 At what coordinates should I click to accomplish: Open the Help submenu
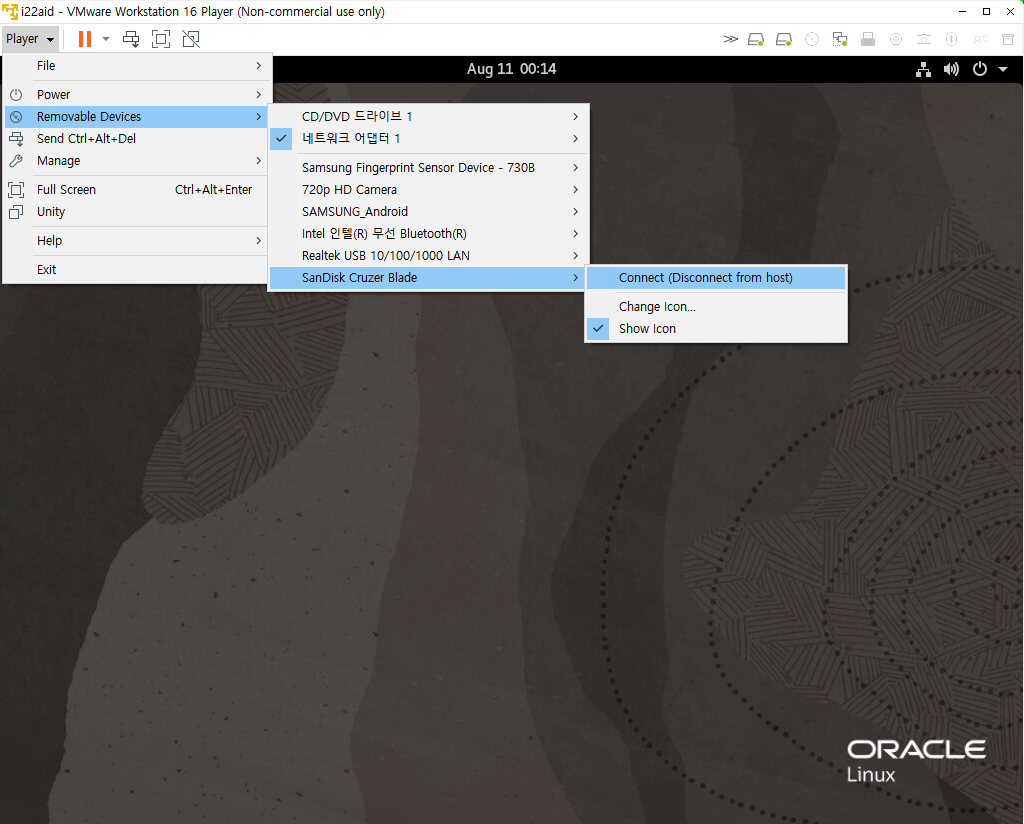pyautogui.click(x=136, y=241)
